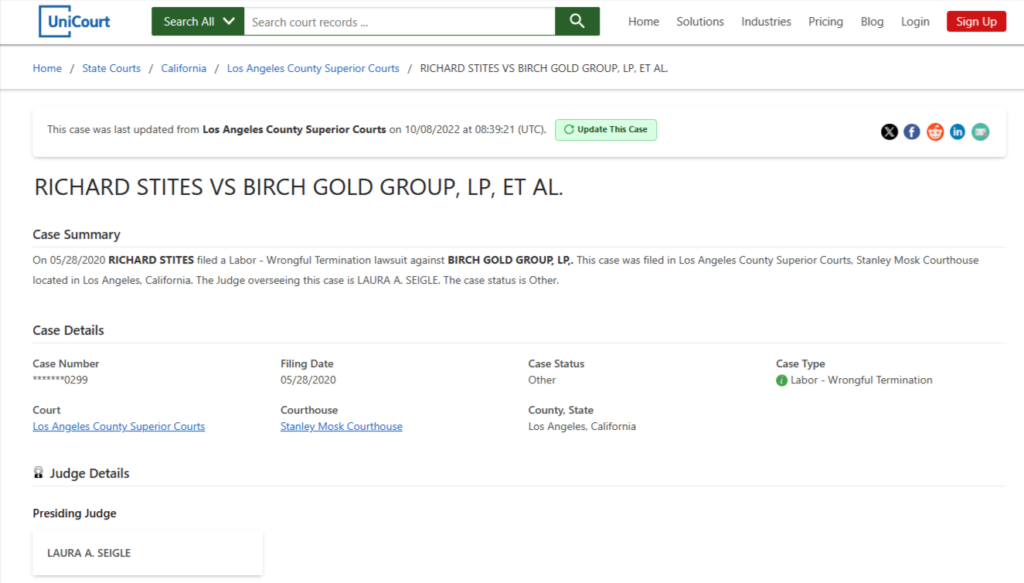This screenshot has height=583, width=1024.
Task: Click the County, State value Los Angeles, California
Action: (x=582, y=426)
